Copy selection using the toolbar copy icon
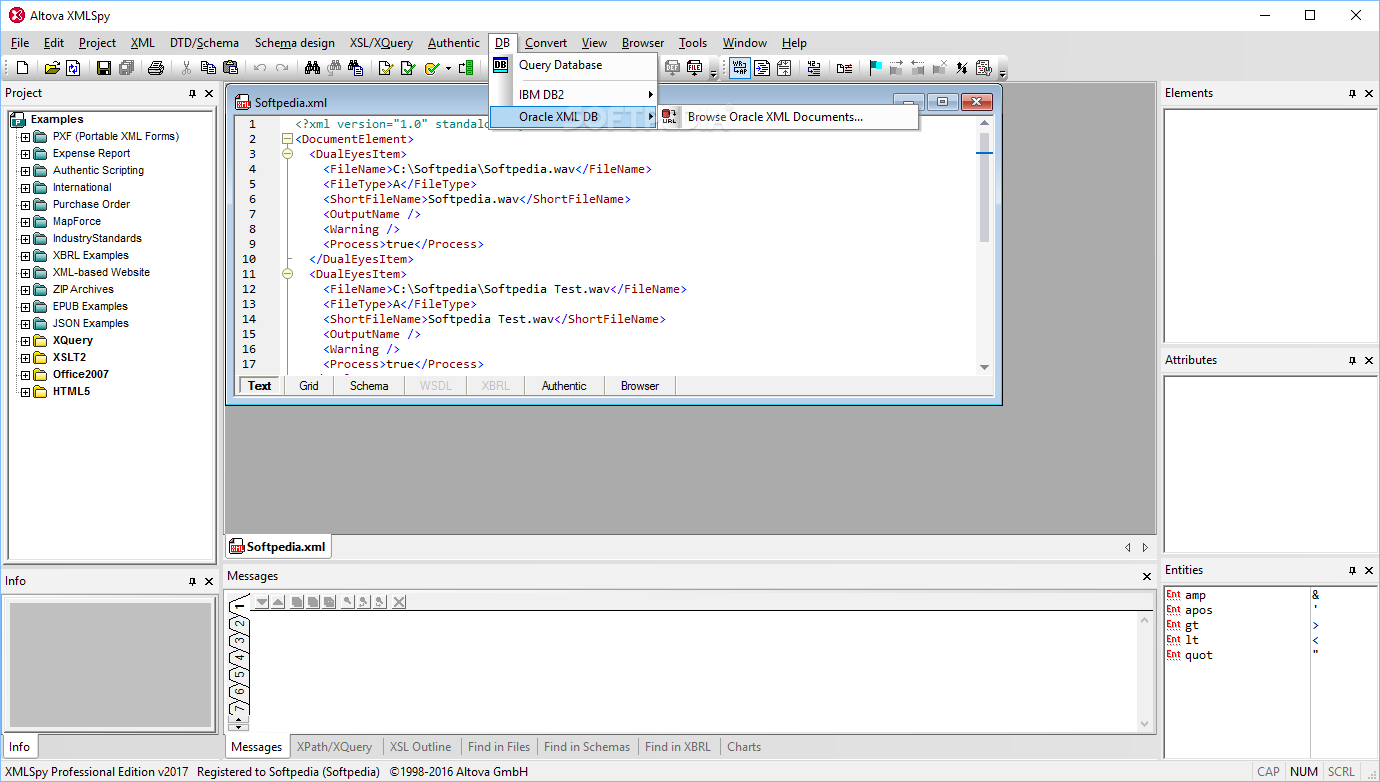Viewport: 1380px width, 782px height. (208, 68)
